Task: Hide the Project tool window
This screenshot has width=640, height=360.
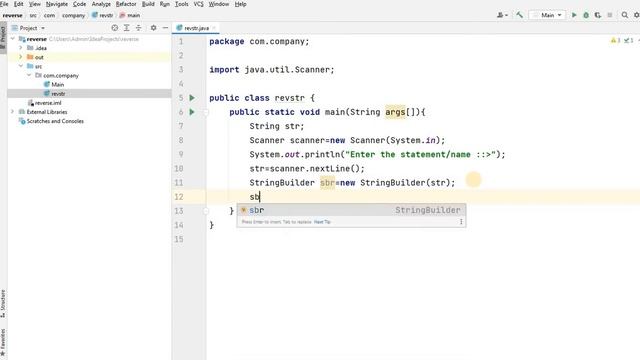Action: [x=165, y=28]
